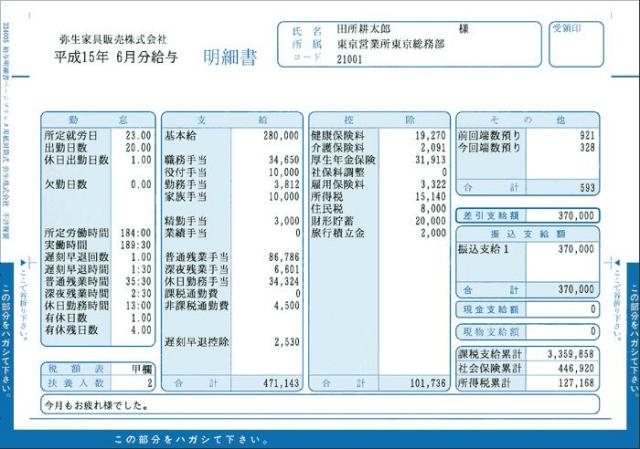The image size is (640, 449).
Task: Click 介護保険料 amount 2,091
Action: pyautogui.click(x=433, y=148)
